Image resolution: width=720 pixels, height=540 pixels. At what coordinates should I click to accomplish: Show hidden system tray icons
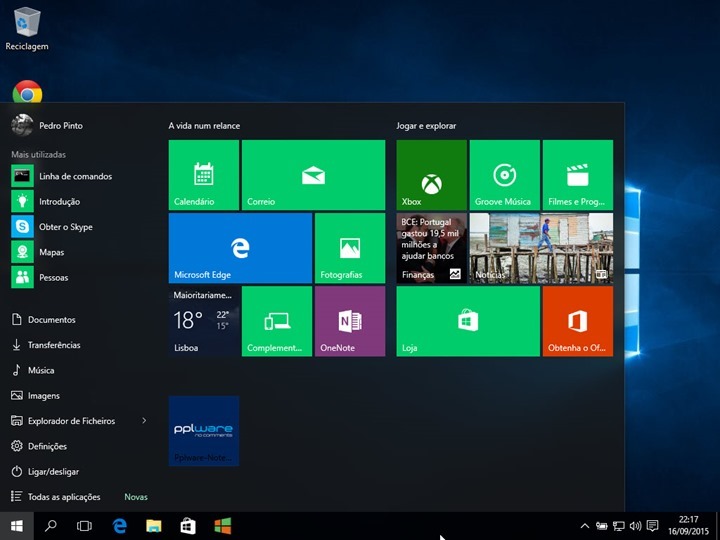tap(585, 526)
